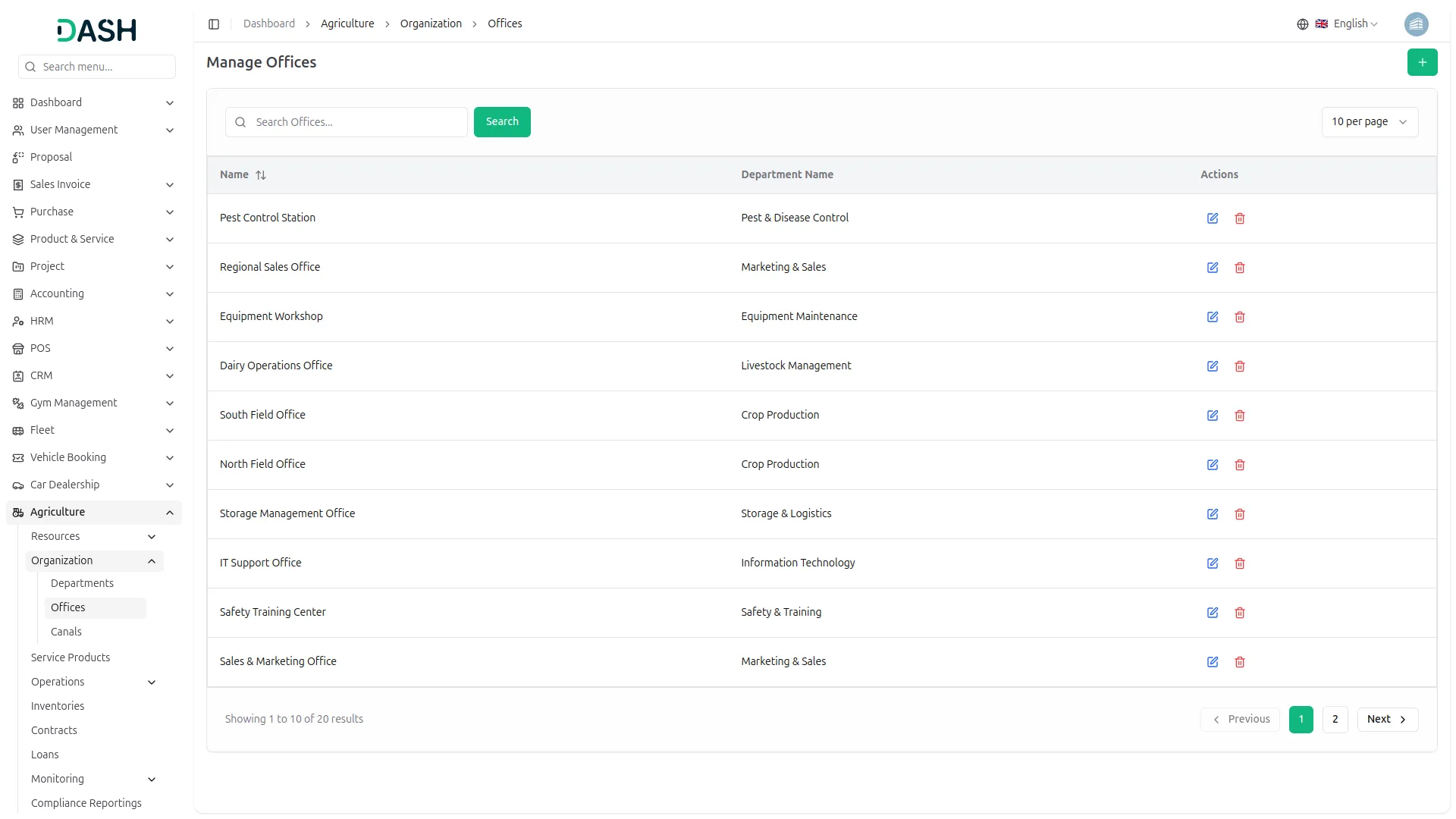Edit the North Field Office entry
This screenshot has height=819, width=1456.
pyautogui.click(x=1213, y=465)
